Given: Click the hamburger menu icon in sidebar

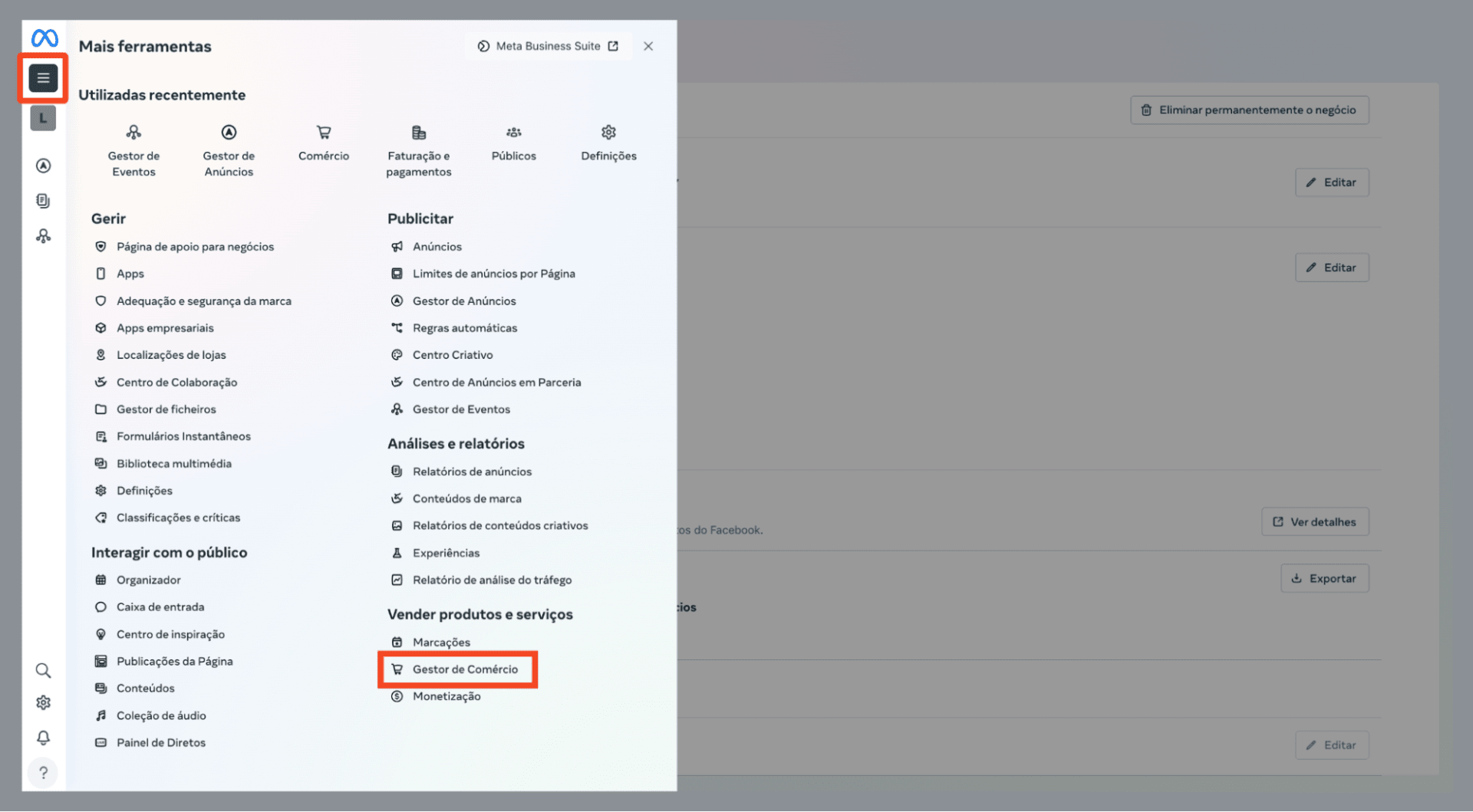Looking at the screenshot, I should [x=43, y=77].
